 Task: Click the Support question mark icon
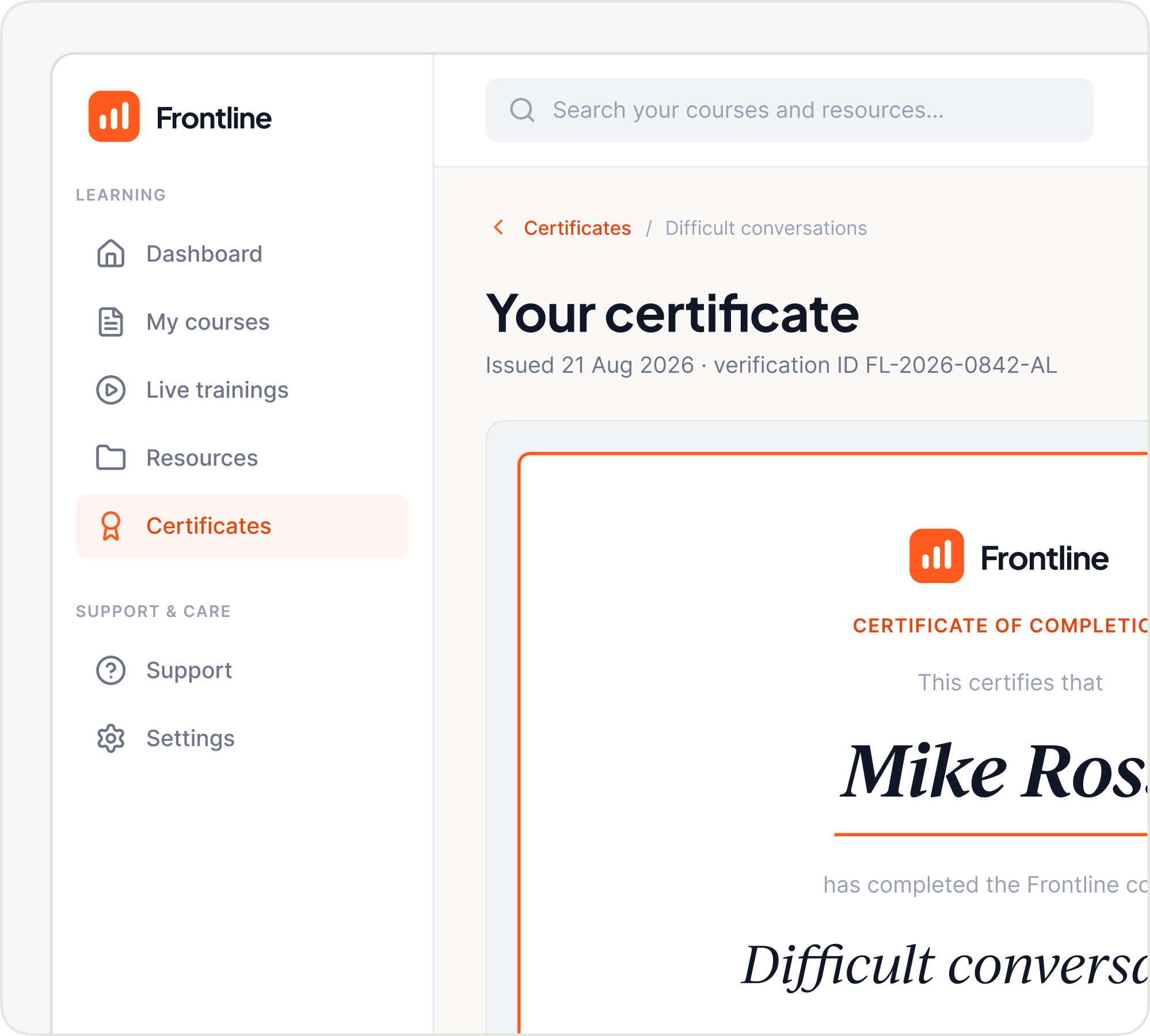tap(111, 670)
